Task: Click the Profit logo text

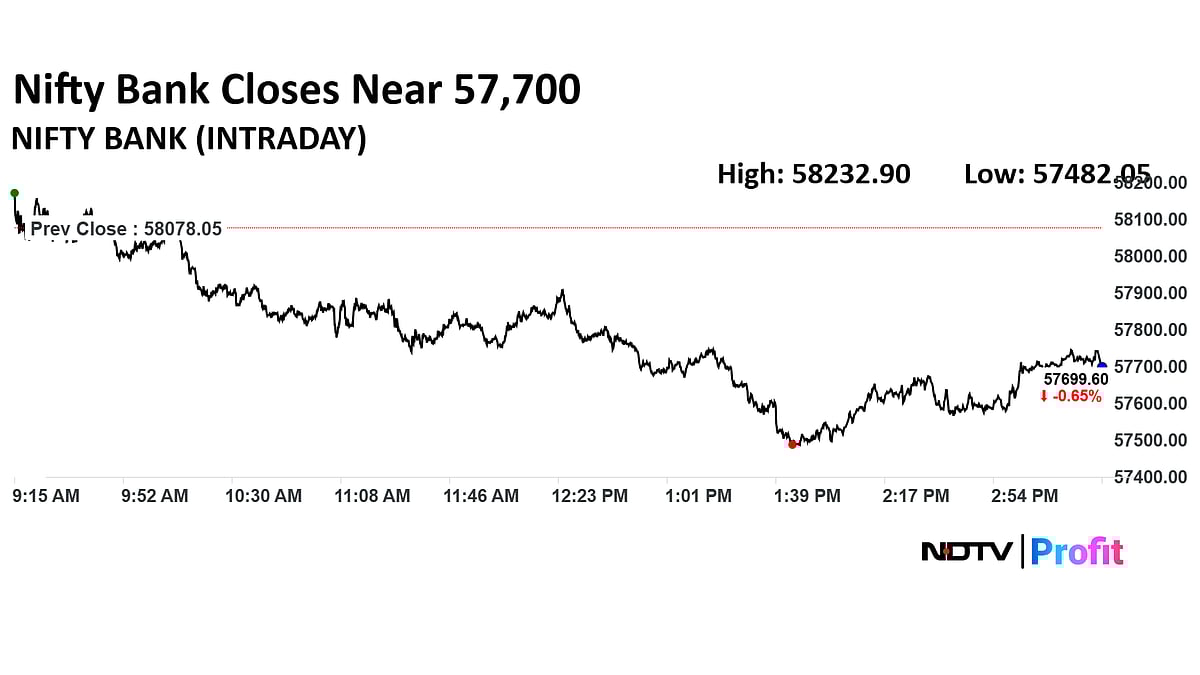Action: point(1077,551)
